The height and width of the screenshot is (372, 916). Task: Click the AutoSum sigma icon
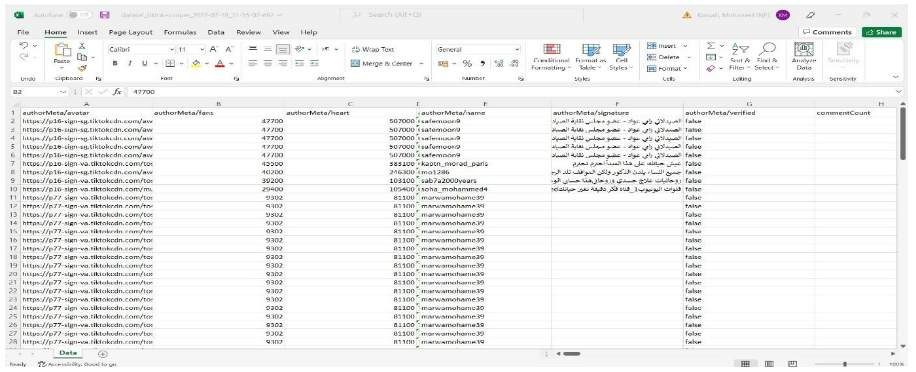(x=710, y=46)
